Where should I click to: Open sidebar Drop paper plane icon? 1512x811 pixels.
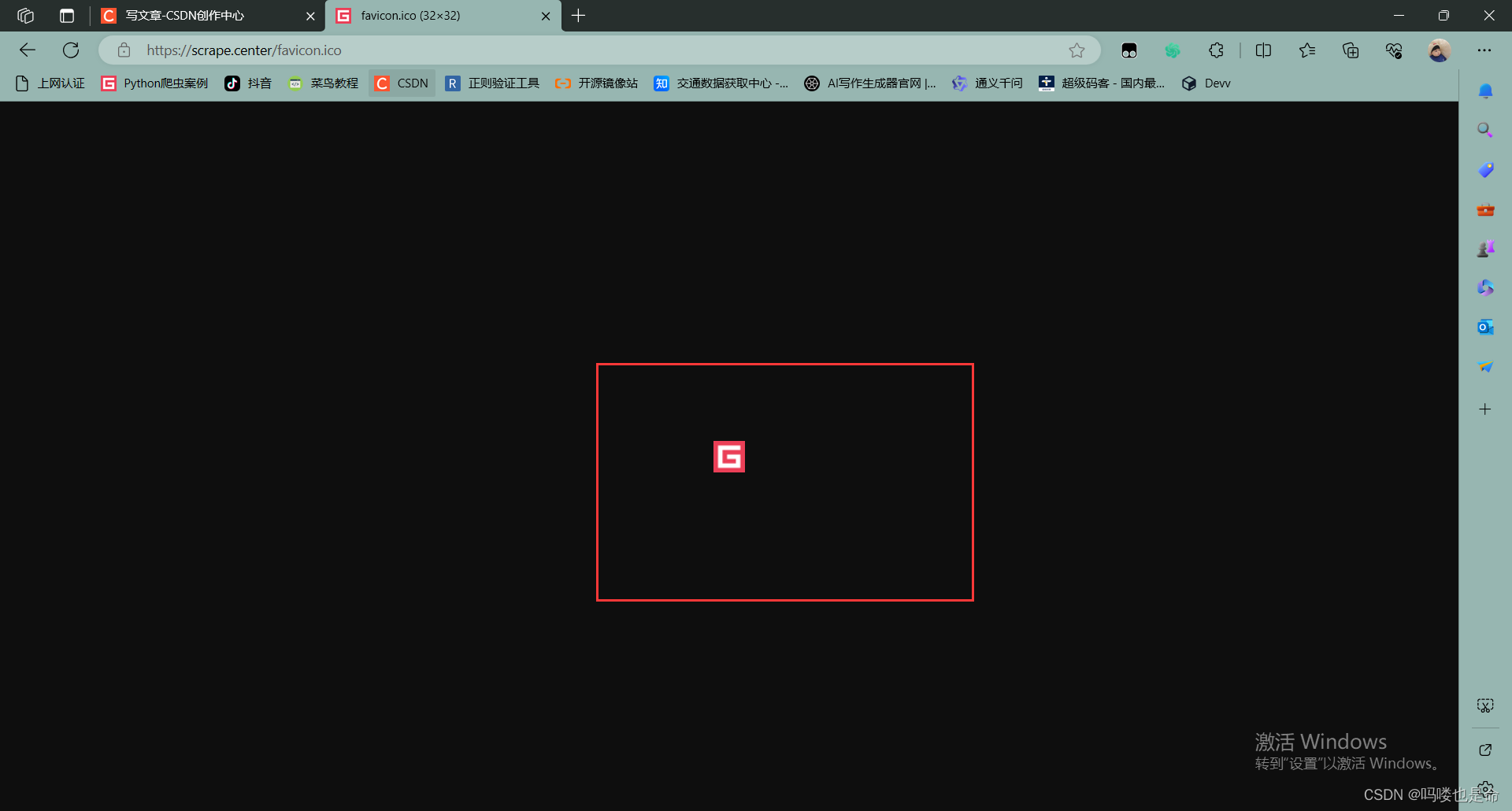pyautogui.click(x=1485, y=367)
